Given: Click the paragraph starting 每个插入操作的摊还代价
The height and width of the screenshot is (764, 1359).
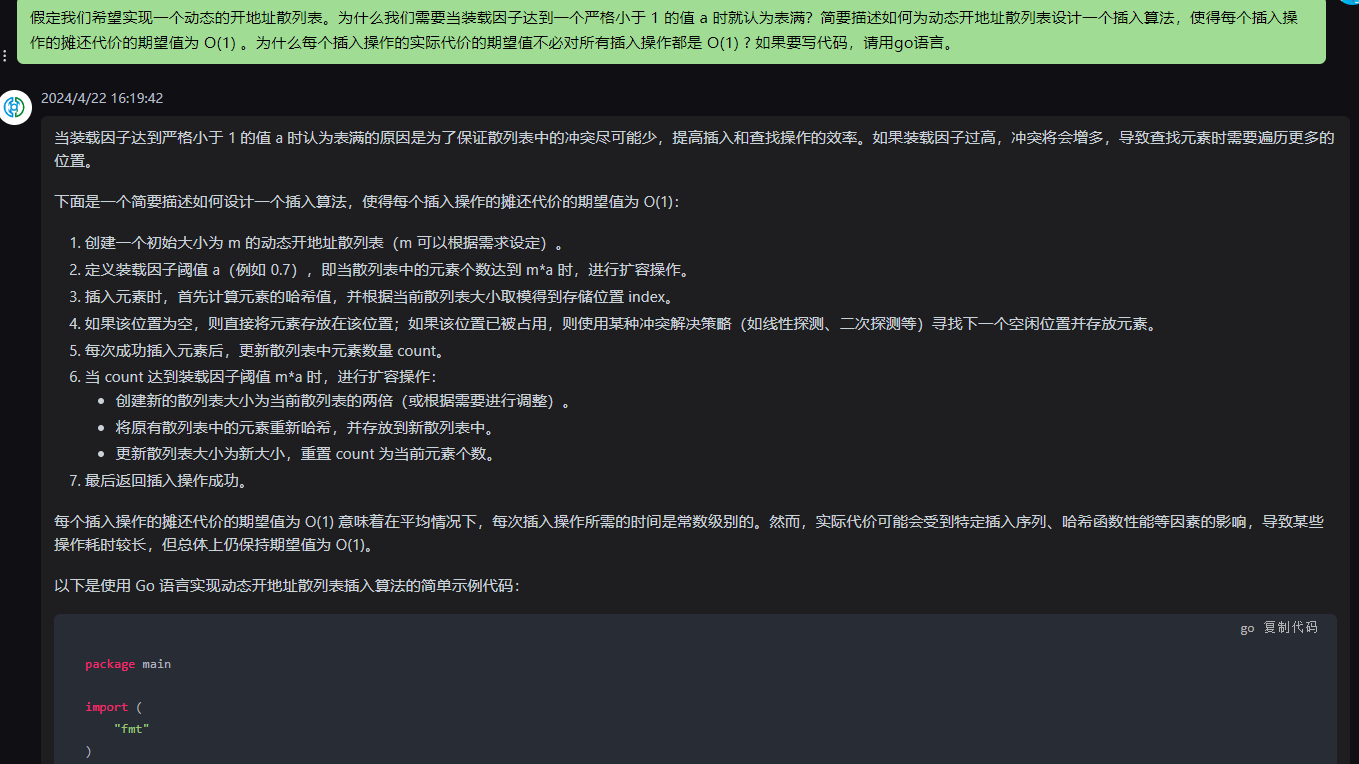Looking at the screenshot, I should click(x=689, y=533).
